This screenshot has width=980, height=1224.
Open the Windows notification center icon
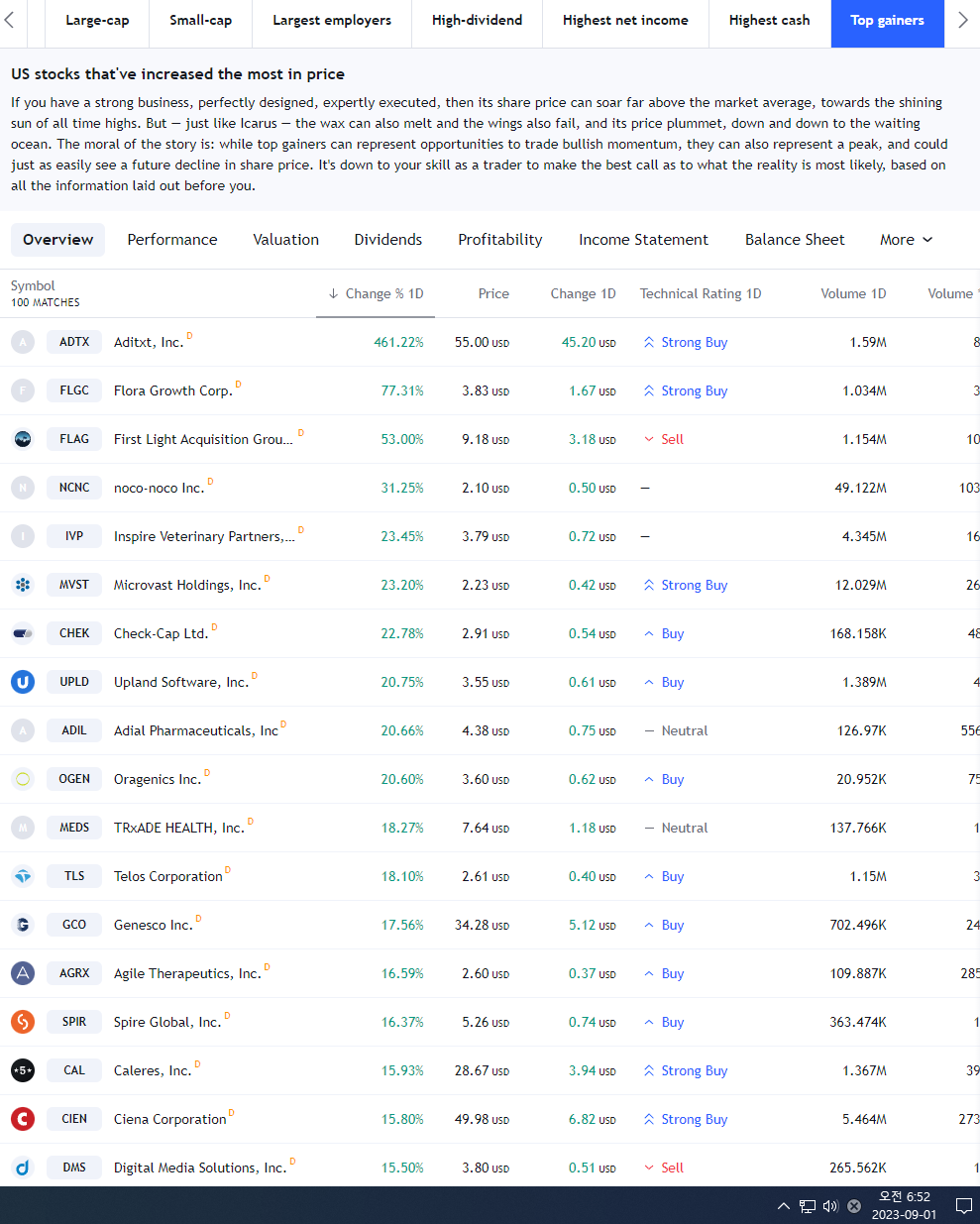(963, 1206)
